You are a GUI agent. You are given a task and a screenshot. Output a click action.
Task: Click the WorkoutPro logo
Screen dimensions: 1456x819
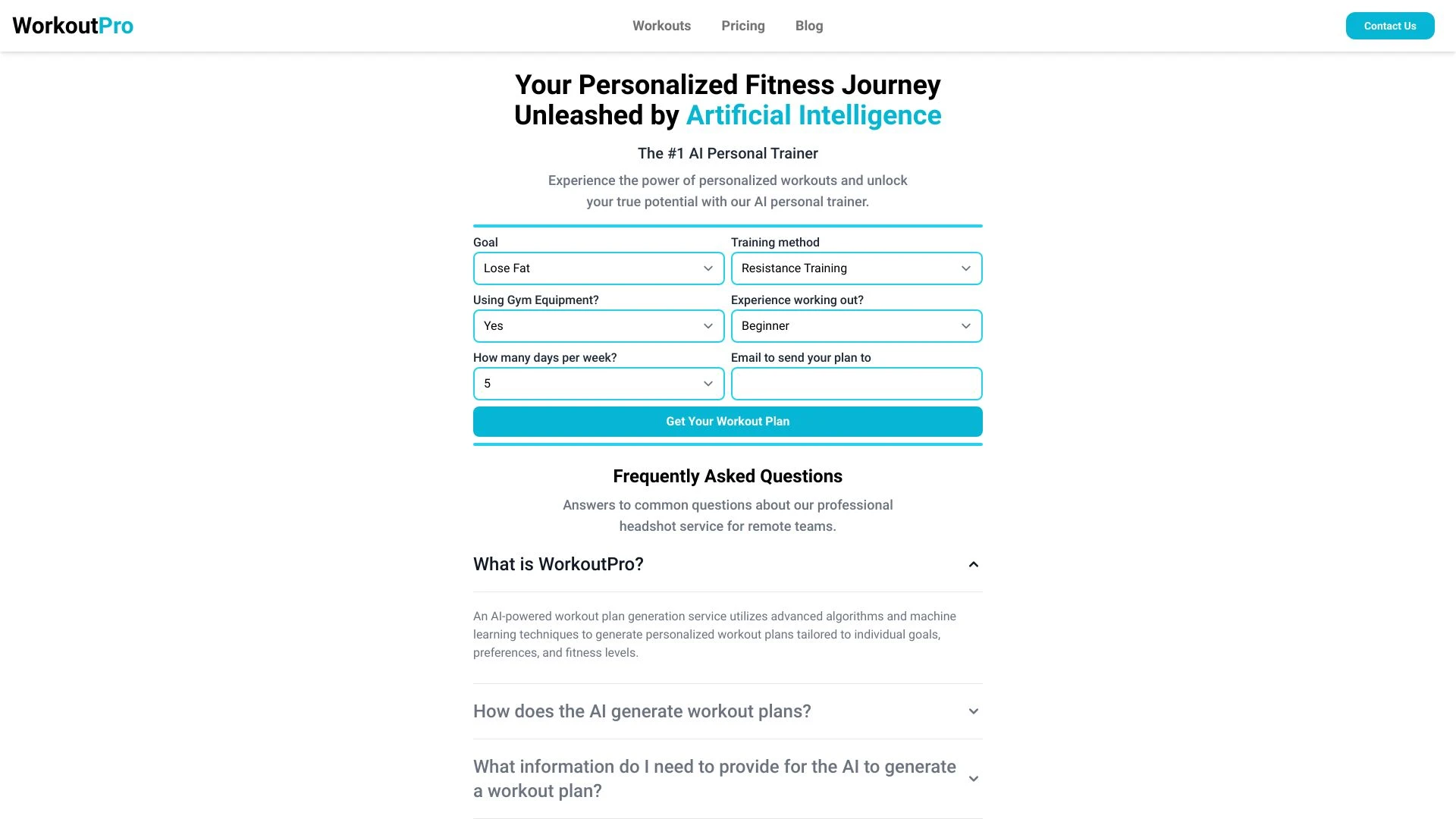[x=72, y=25]
